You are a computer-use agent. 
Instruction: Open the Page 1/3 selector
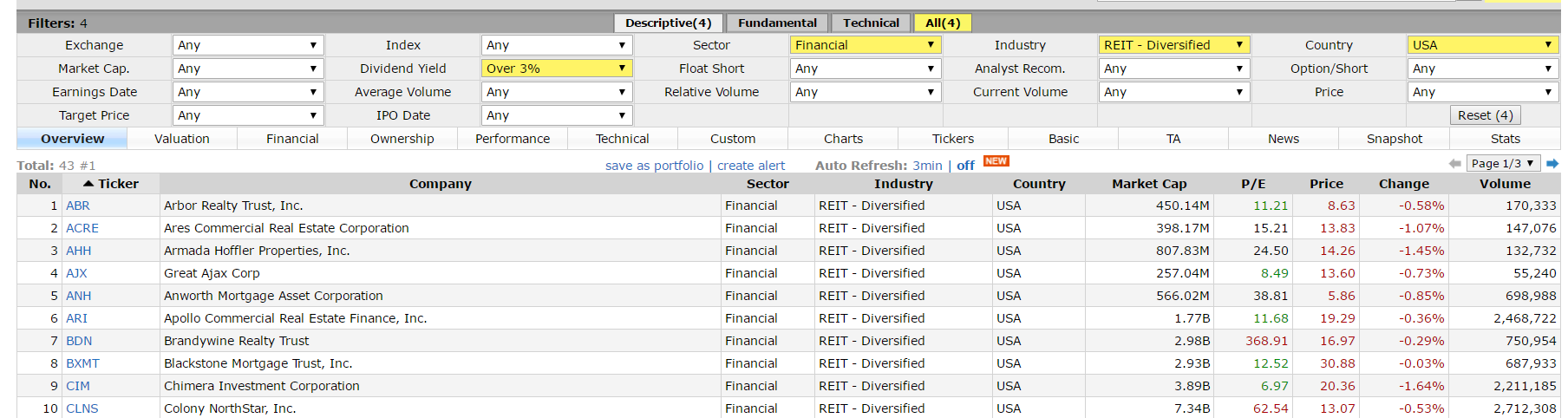click(x=1504, y=163)
